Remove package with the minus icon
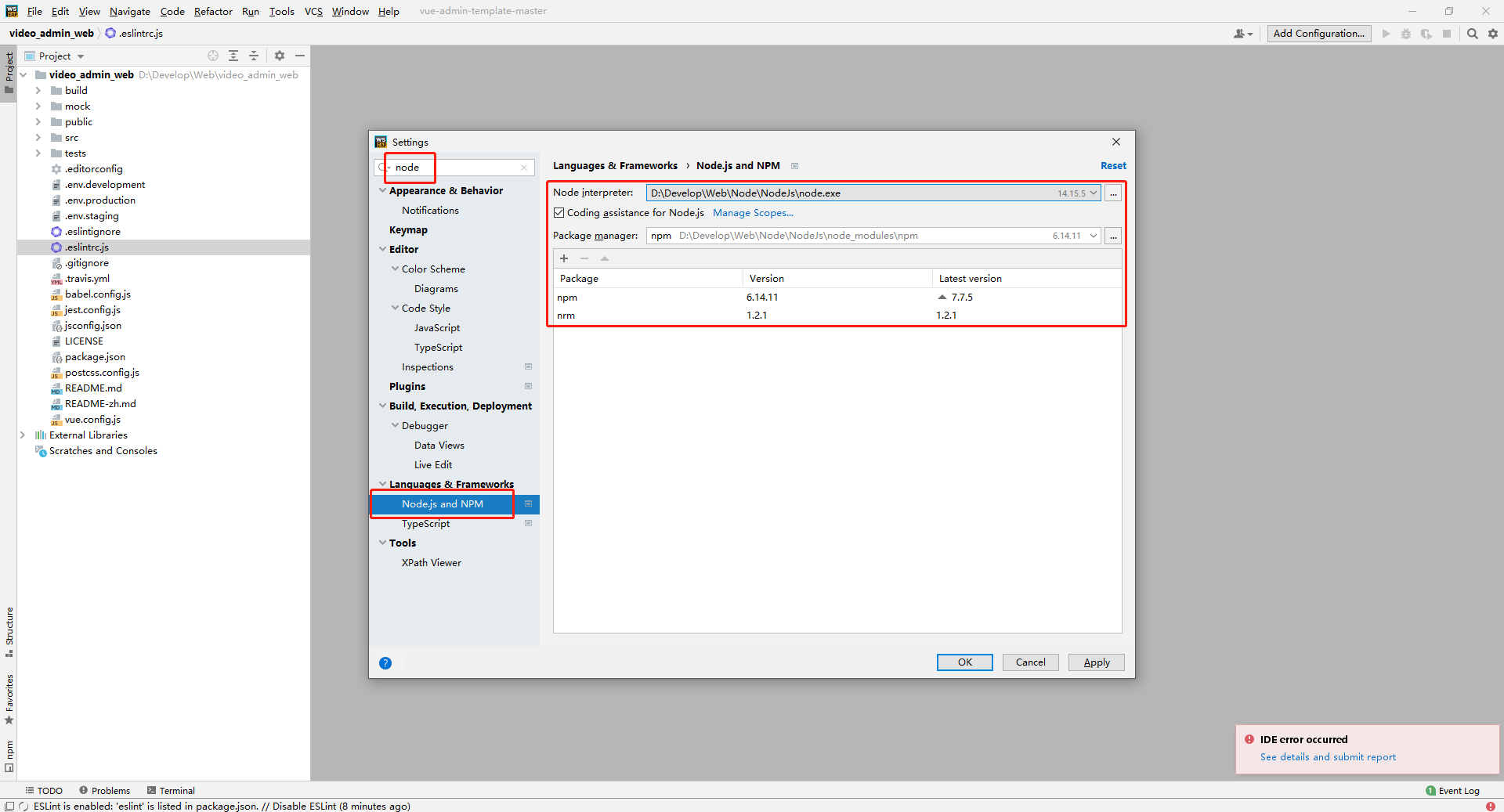 [x=584, y=258]
